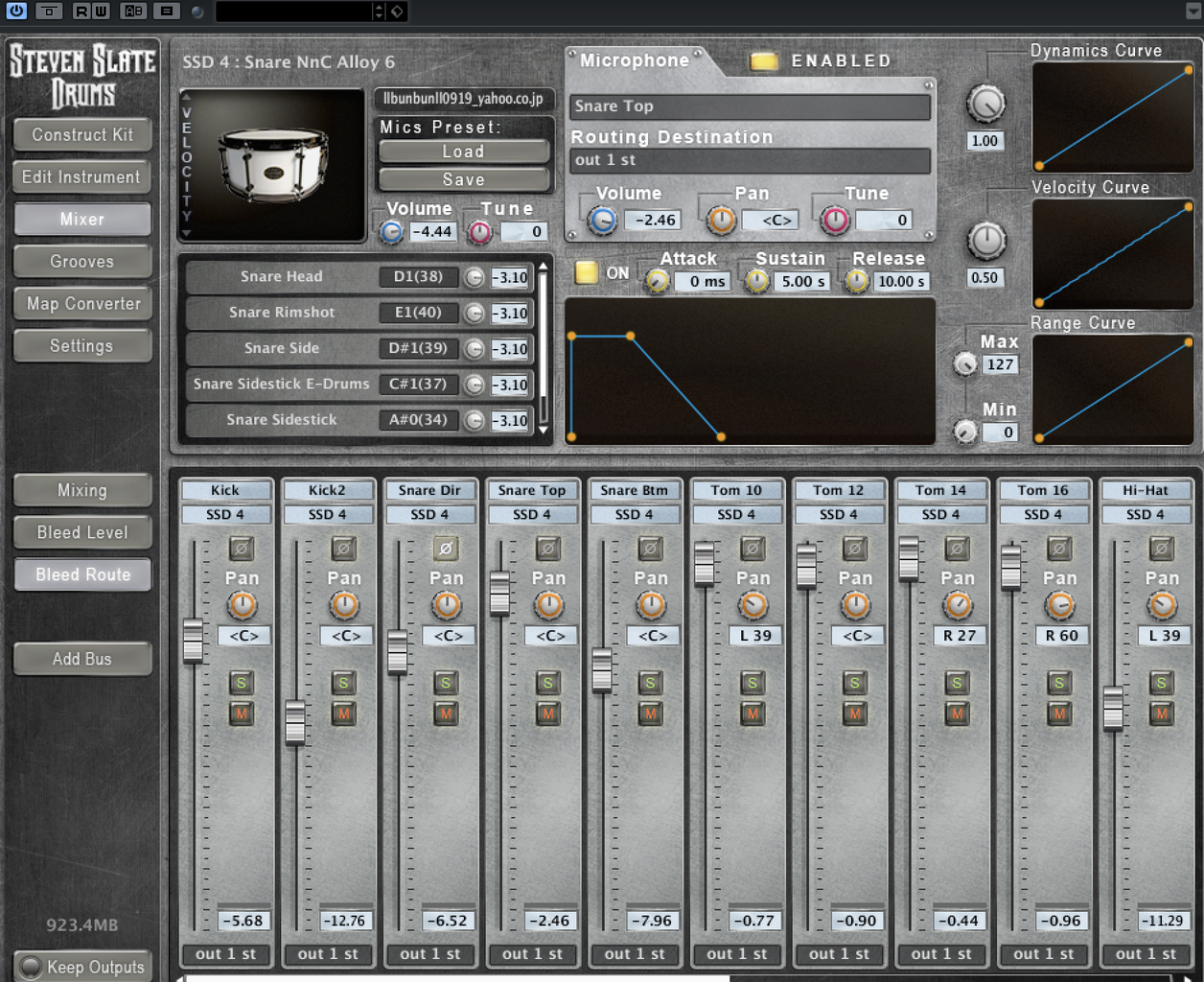Click the phase invert icon on Tom 10 channel
The height and width of the screenshot is (982, 1204).
coord(752,549)
